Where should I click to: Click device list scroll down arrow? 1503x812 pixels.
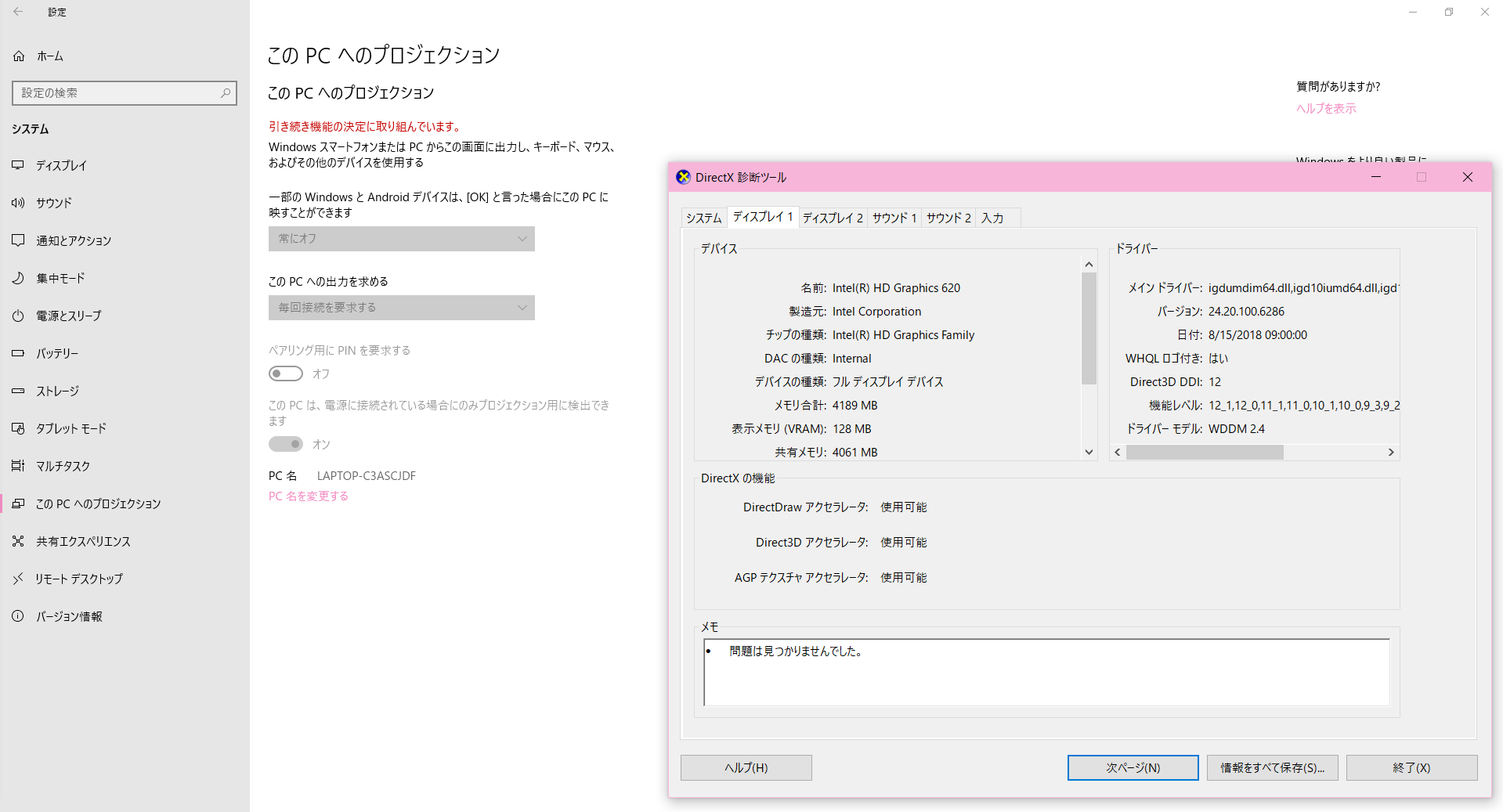[1089, 452]
